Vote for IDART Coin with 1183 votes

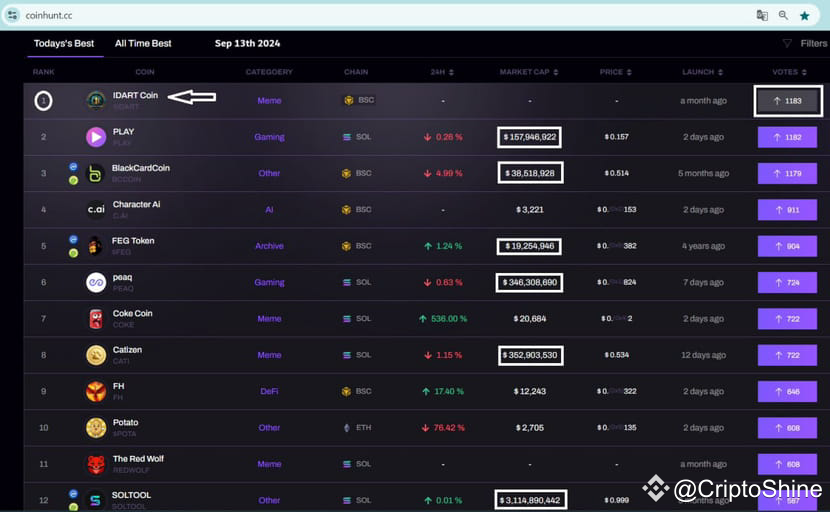[787, 101]
